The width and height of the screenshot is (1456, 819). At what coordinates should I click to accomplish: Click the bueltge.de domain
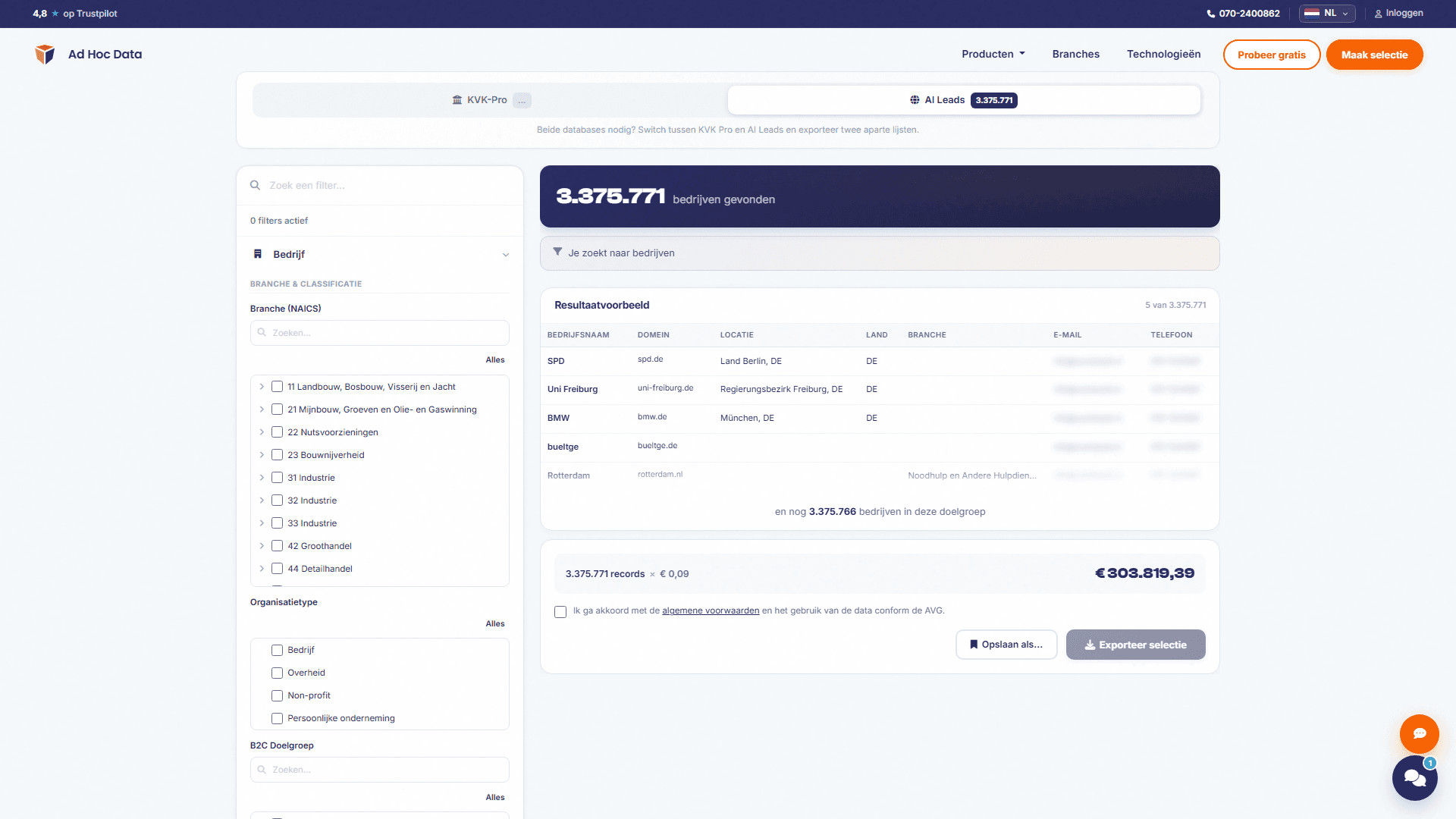tap(657, 446)
